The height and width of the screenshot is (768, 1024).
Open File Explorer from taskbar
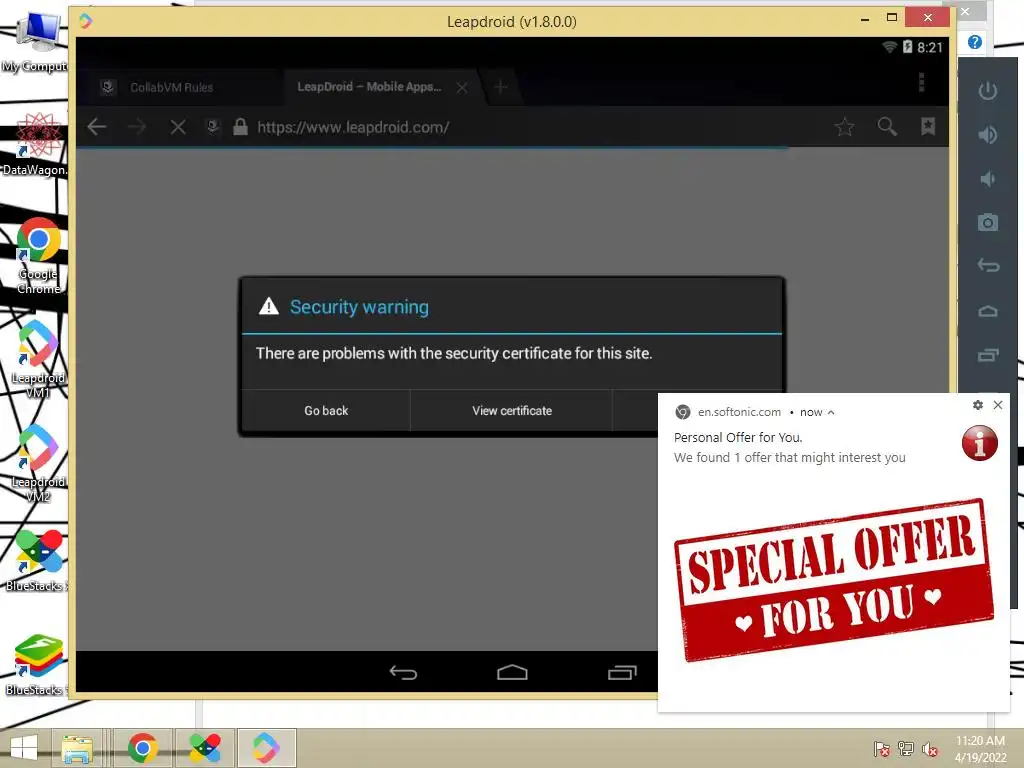77,748
